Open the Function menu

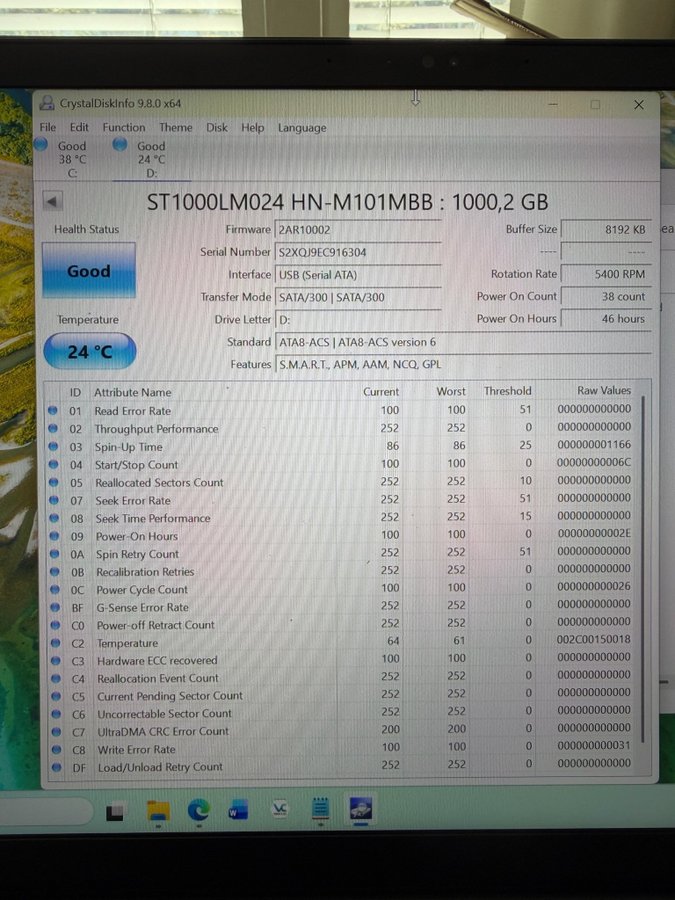pyautogui.click(x=123, y=128)
